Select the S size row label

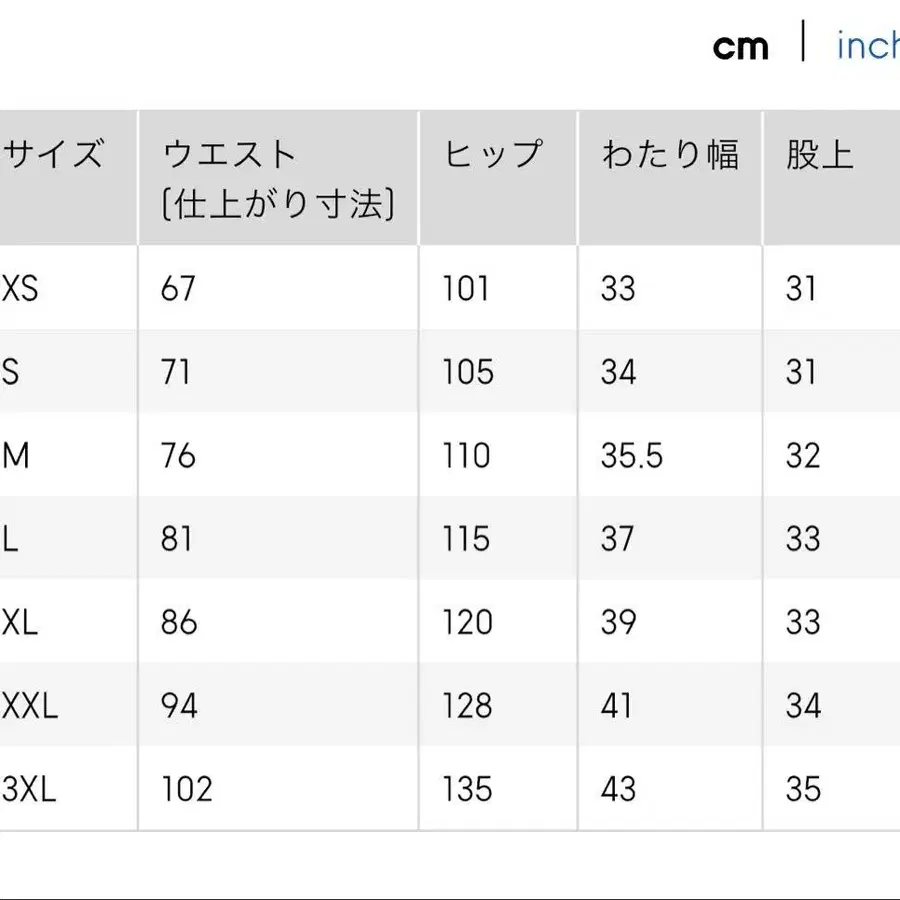[12, 372]
